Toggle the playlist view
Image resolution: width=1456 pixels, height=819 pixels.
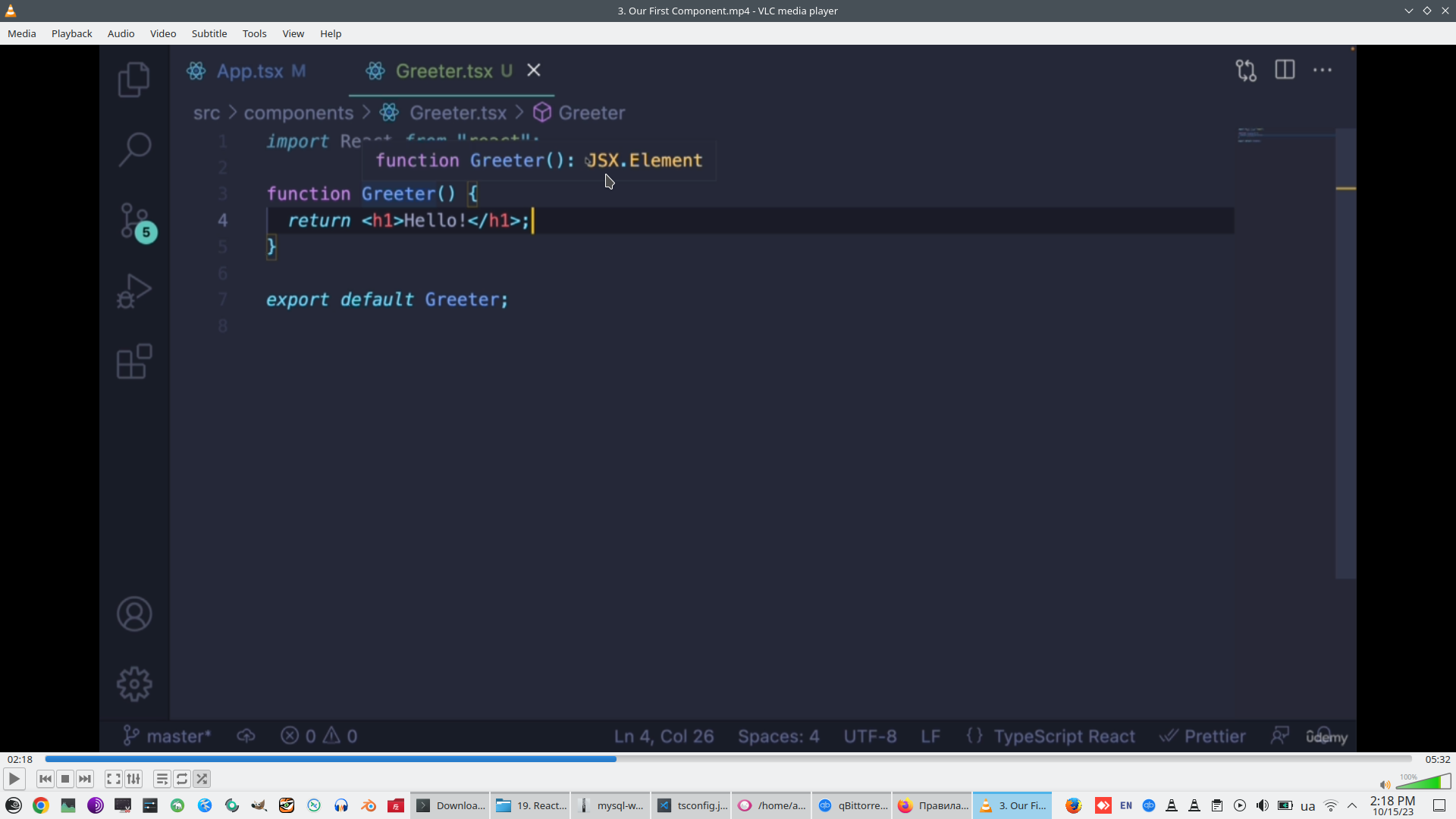tap(162, 779)
